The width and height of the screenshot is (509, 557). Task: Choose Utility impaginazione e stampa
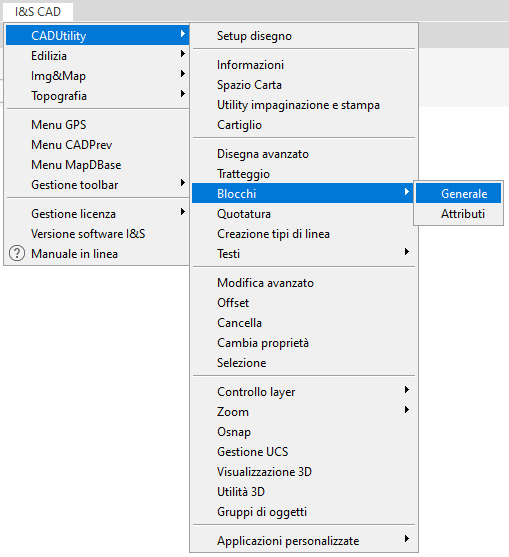coord(303,105)
